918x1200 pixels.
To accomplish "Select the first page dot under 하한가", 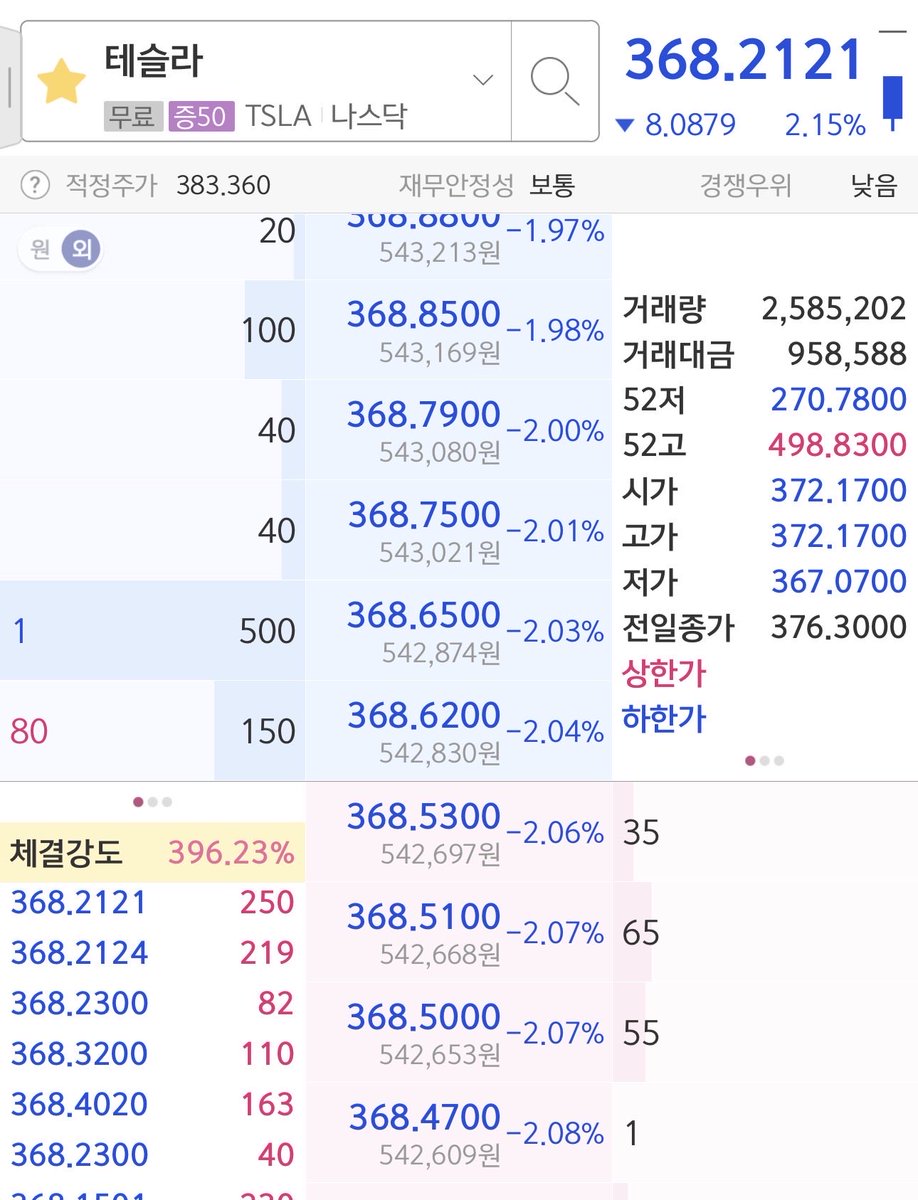I will click(750, 760).
